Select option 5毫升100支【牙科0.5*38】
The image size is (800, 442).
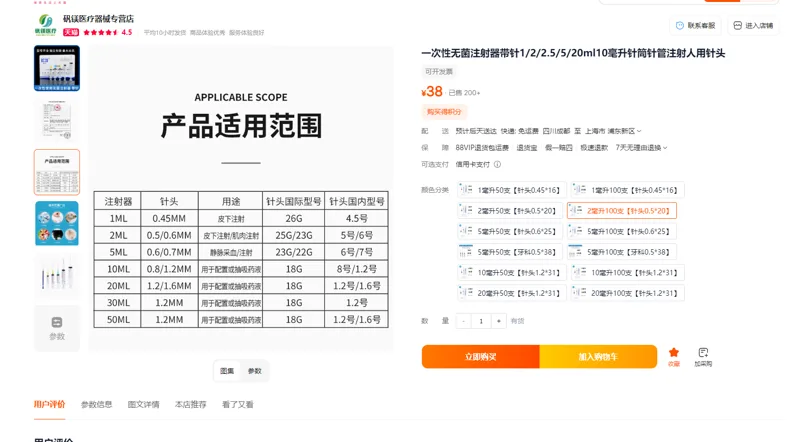(622, 252)
